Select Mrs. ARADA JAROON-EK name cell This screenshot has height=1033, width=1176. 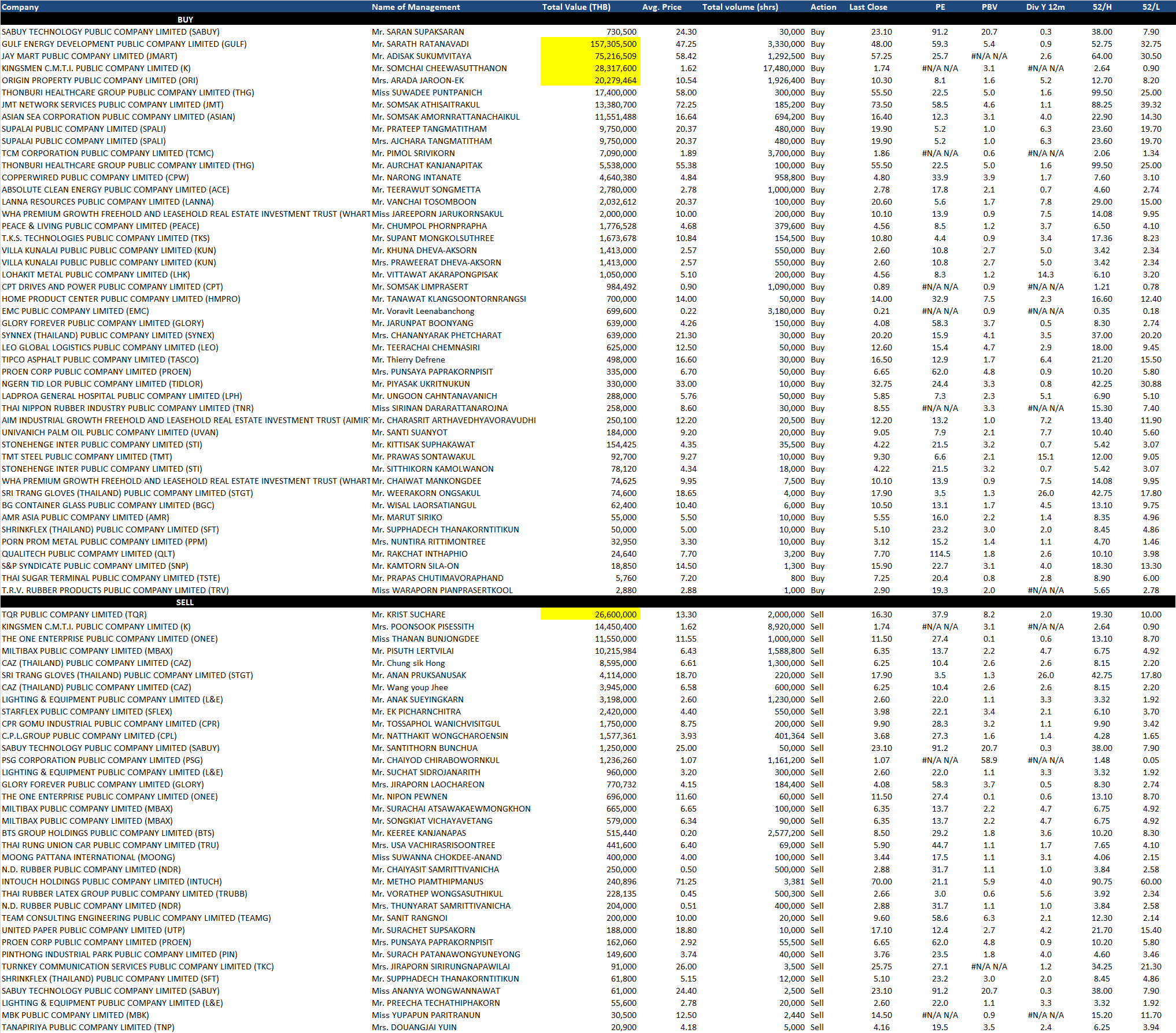pos(418,80)
